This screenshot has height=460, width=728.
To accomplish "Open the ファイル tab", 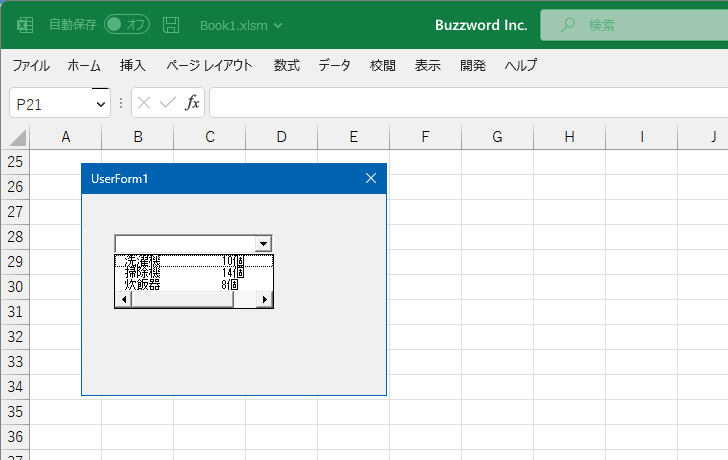I will [31, 65].
